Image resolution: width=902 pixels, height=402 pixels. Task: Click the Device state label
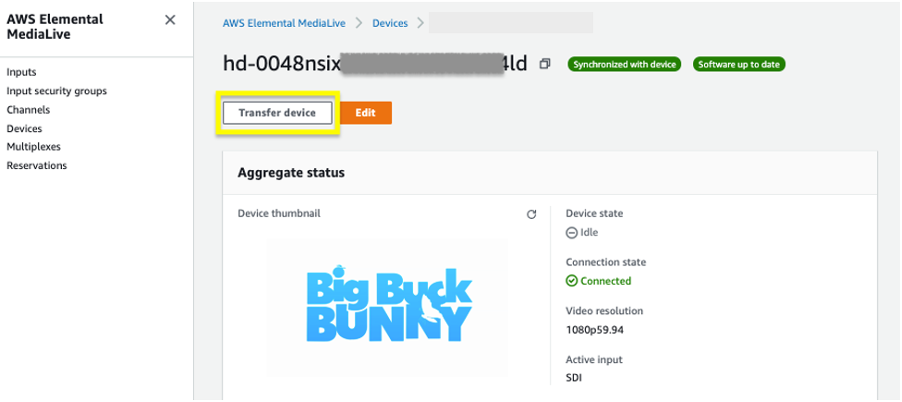pyautogui.click(x=594, y=213)
